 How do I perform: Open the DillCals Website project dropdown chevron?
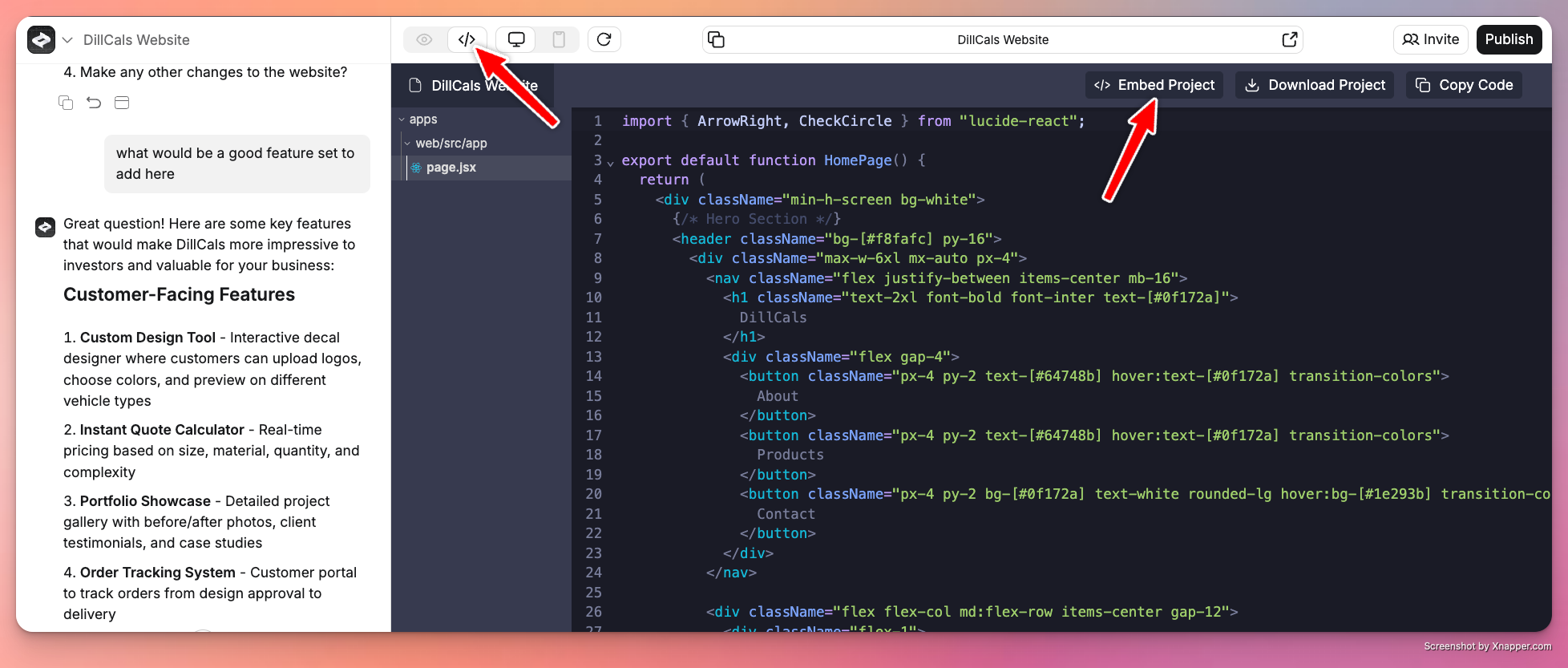(67, 40)
